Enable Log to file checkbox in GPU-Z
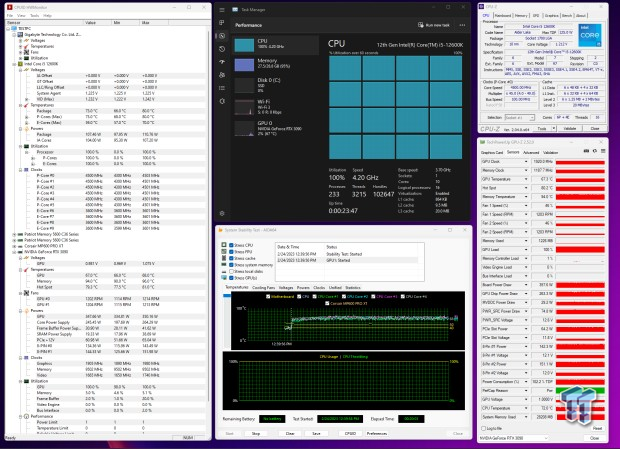This screenshot has height=449, width=620. pos(483,428)
